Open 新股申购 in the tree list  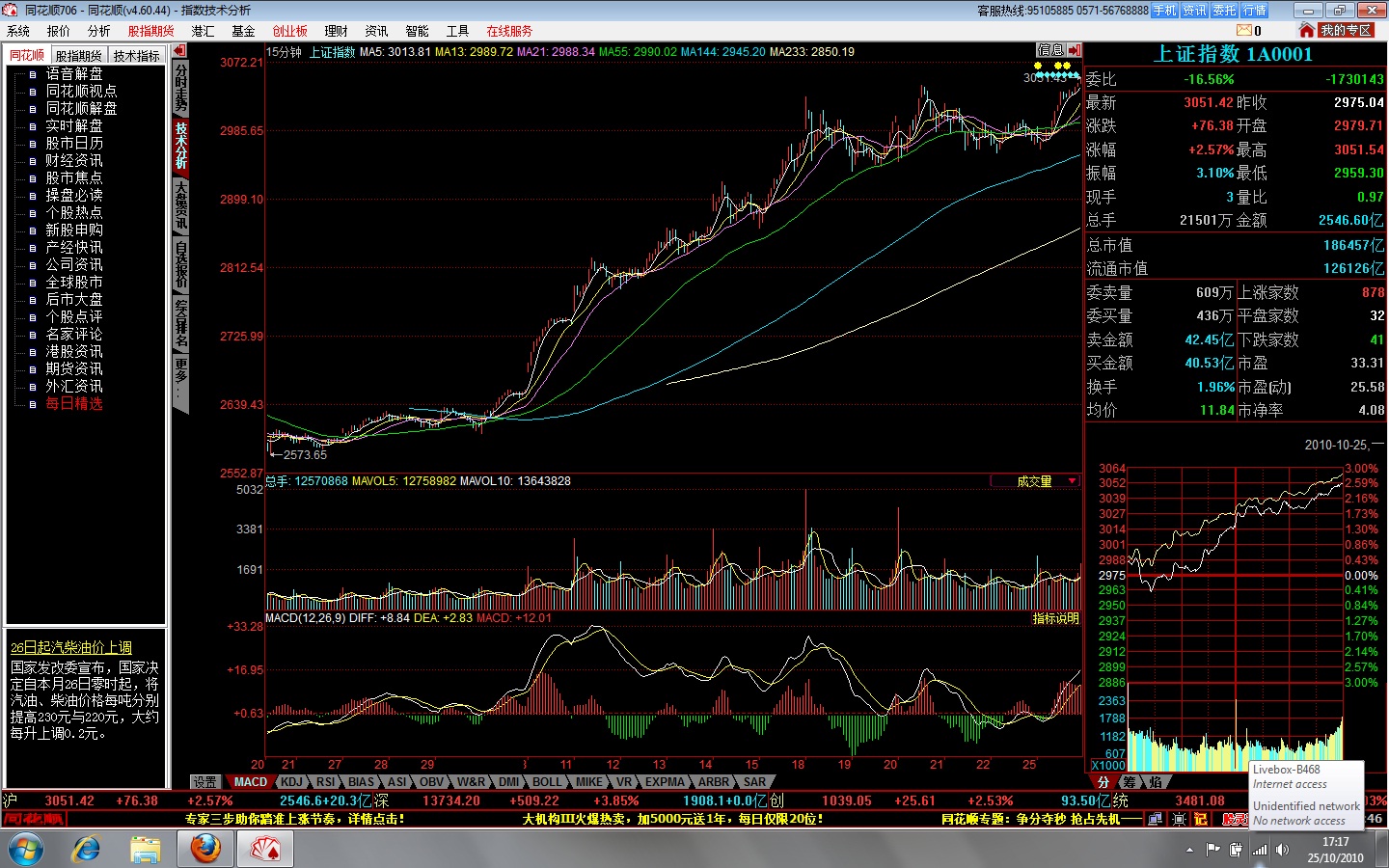tap(74, 230)
